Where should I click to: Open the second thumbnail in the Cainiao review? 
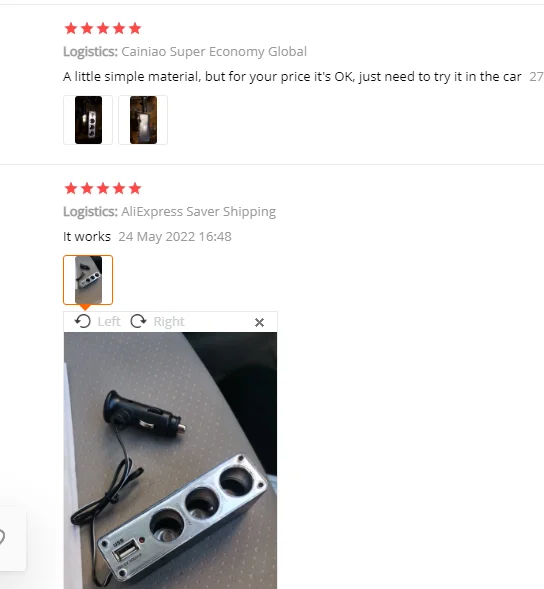pyautogui.click(x=143, y=120)
